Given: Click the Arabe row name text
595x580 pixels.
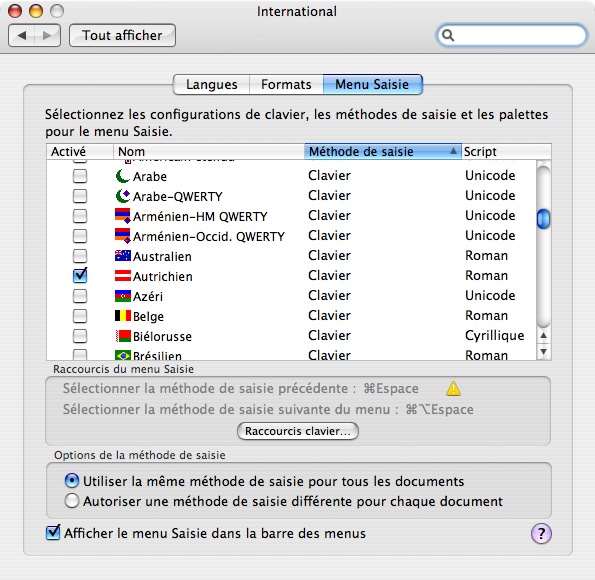Looking at the screenshot, I should [x=150, y=177].
